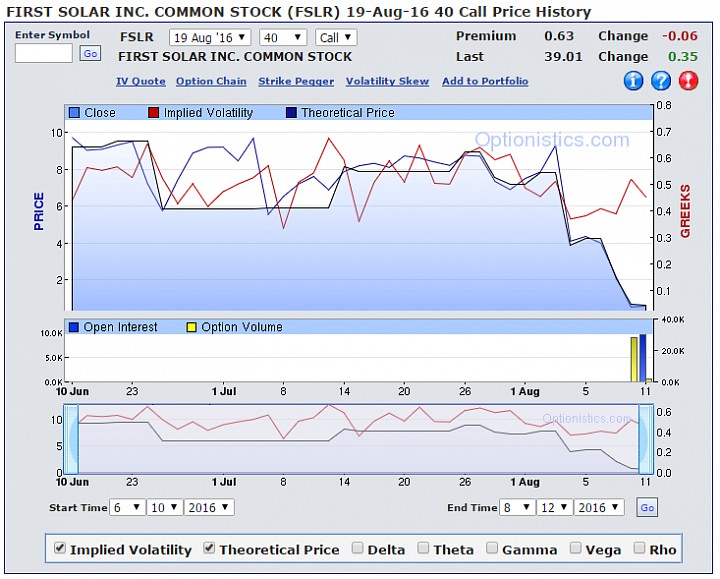Click the PRICE axis label
The width and height of the screenshot is (720, 579).
click(39, 211)
